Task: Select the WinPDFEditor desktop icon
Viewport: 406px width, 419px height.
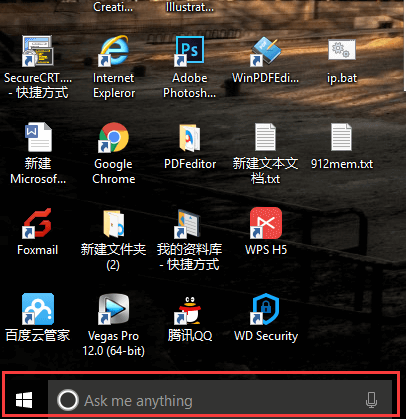Action: (266, 50)
